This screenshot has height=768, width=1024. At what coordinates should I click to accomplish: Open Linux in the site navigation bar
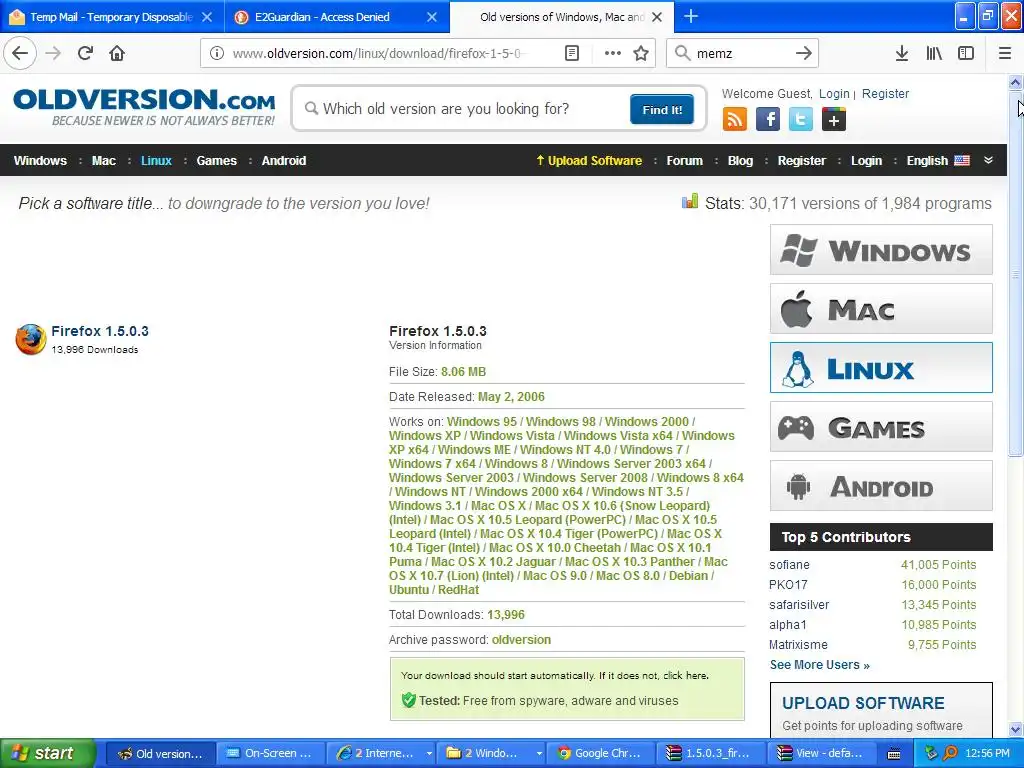156,161
